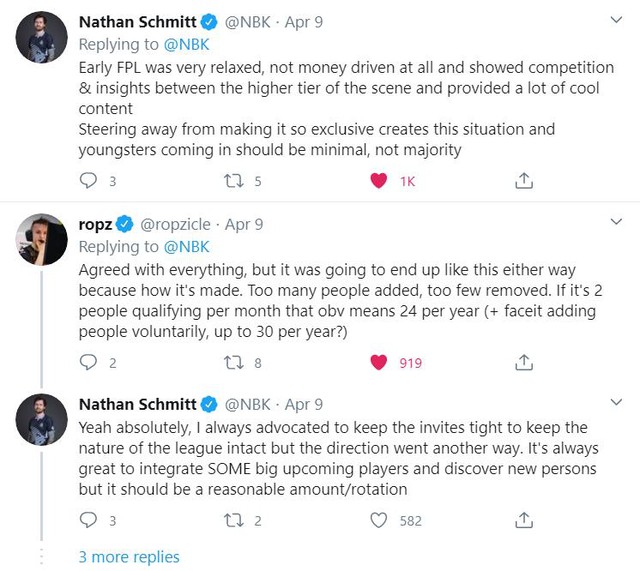Open options chevron on ropz's tweet
The image size is (640, 571).
(x=615, y=224)
